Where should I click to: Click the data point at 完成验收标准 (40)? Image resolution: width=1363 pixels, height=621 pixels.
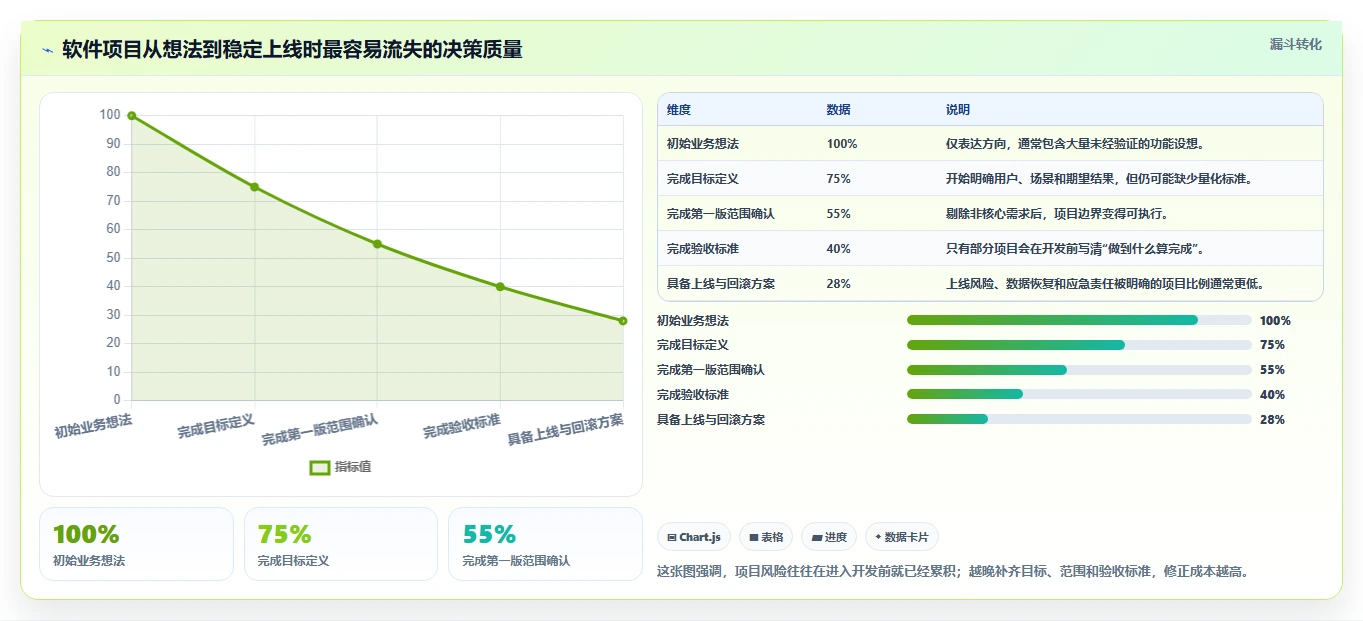[x=500, y=287]
